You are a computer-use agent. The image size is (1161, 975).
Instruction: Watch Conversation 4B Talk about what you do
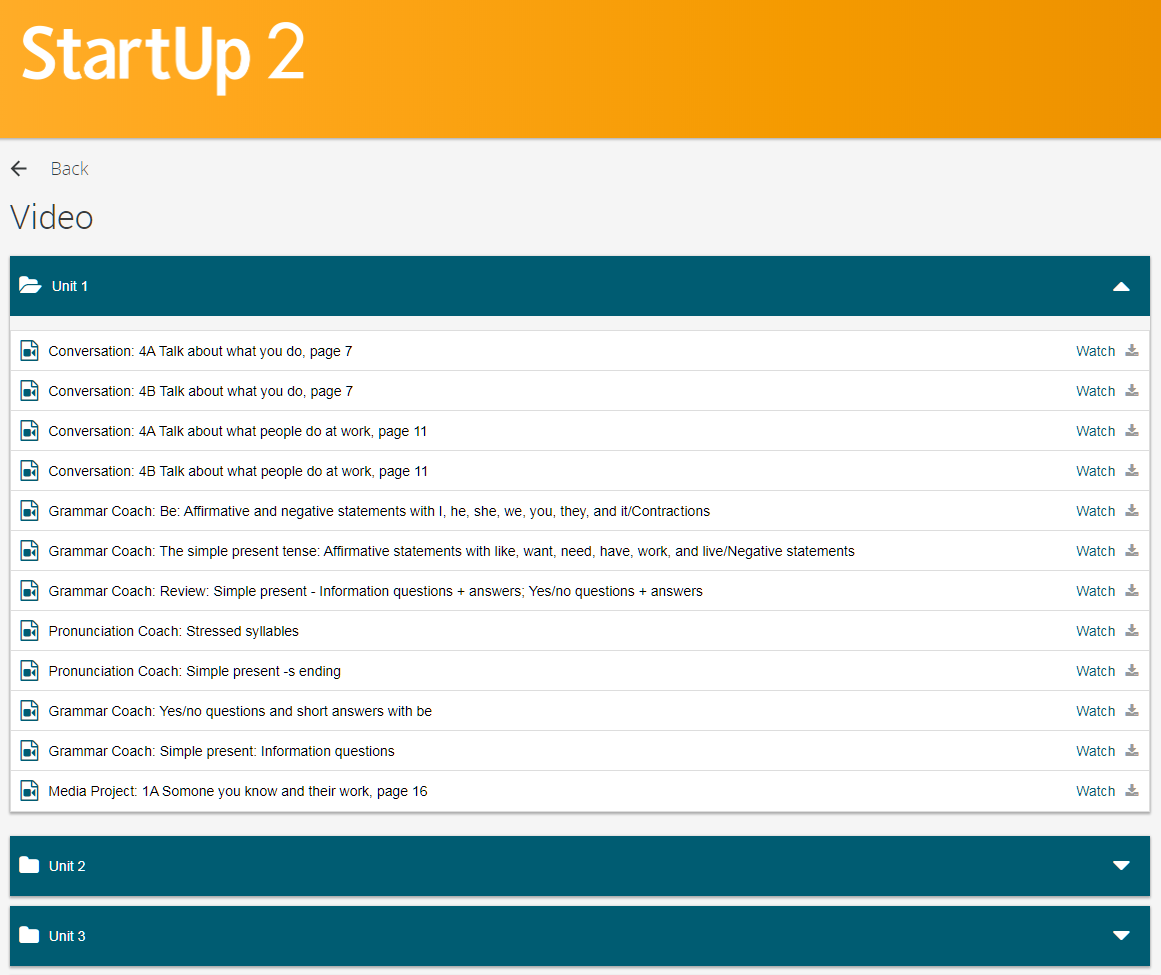coord(1095,391)
